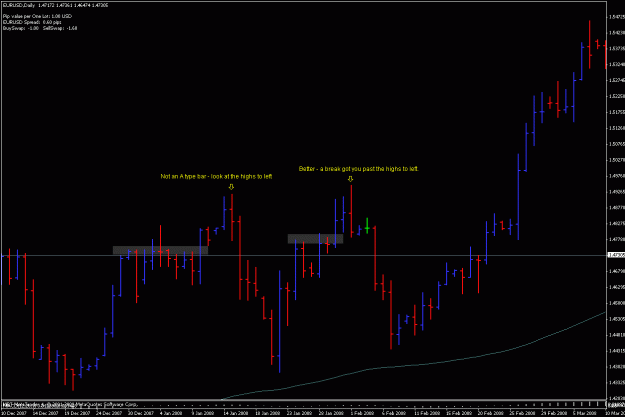Select the 'Not an A type bar' annotation text
Screen dimensions: 625x417
tap(216, 176)
